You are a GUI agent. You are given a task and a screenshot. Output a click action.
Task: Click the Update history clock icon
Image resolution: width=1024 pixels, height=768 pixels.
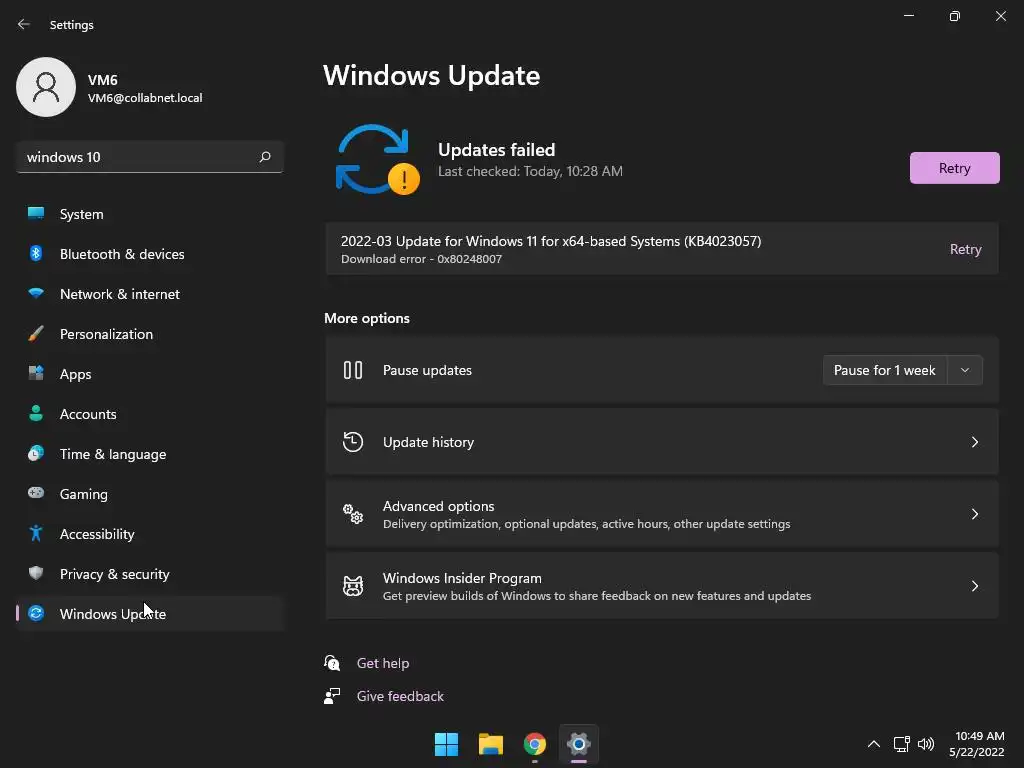point(353,442)
